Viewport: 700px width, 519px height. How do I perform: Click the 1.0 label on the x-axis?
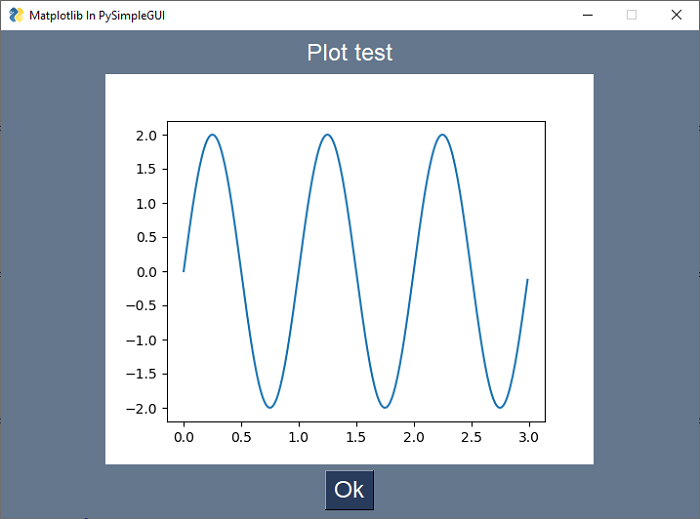pyautogui.click(x=298, y=438)
